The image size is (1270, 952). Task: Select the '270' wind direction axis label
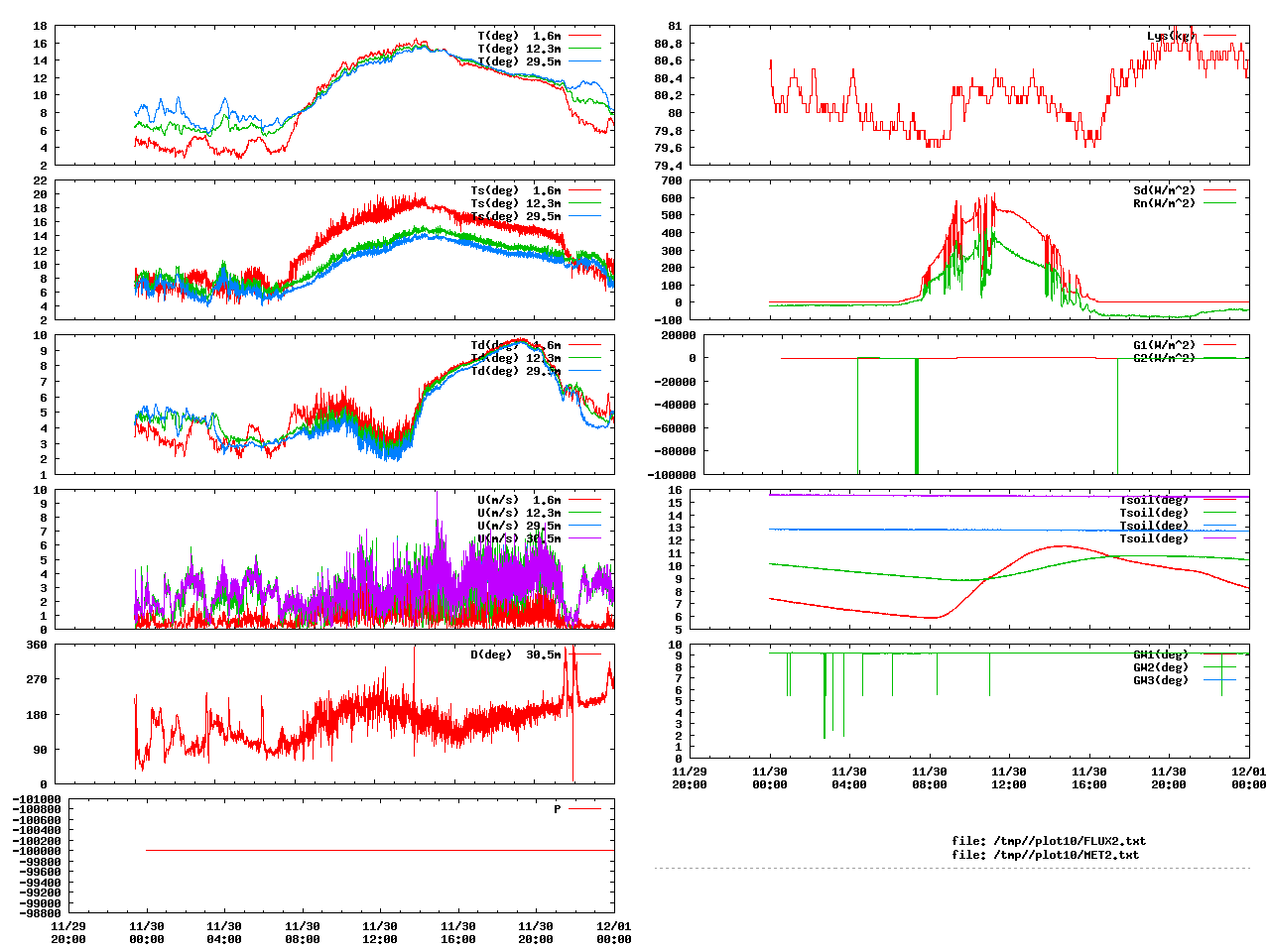tap(37, 679)
